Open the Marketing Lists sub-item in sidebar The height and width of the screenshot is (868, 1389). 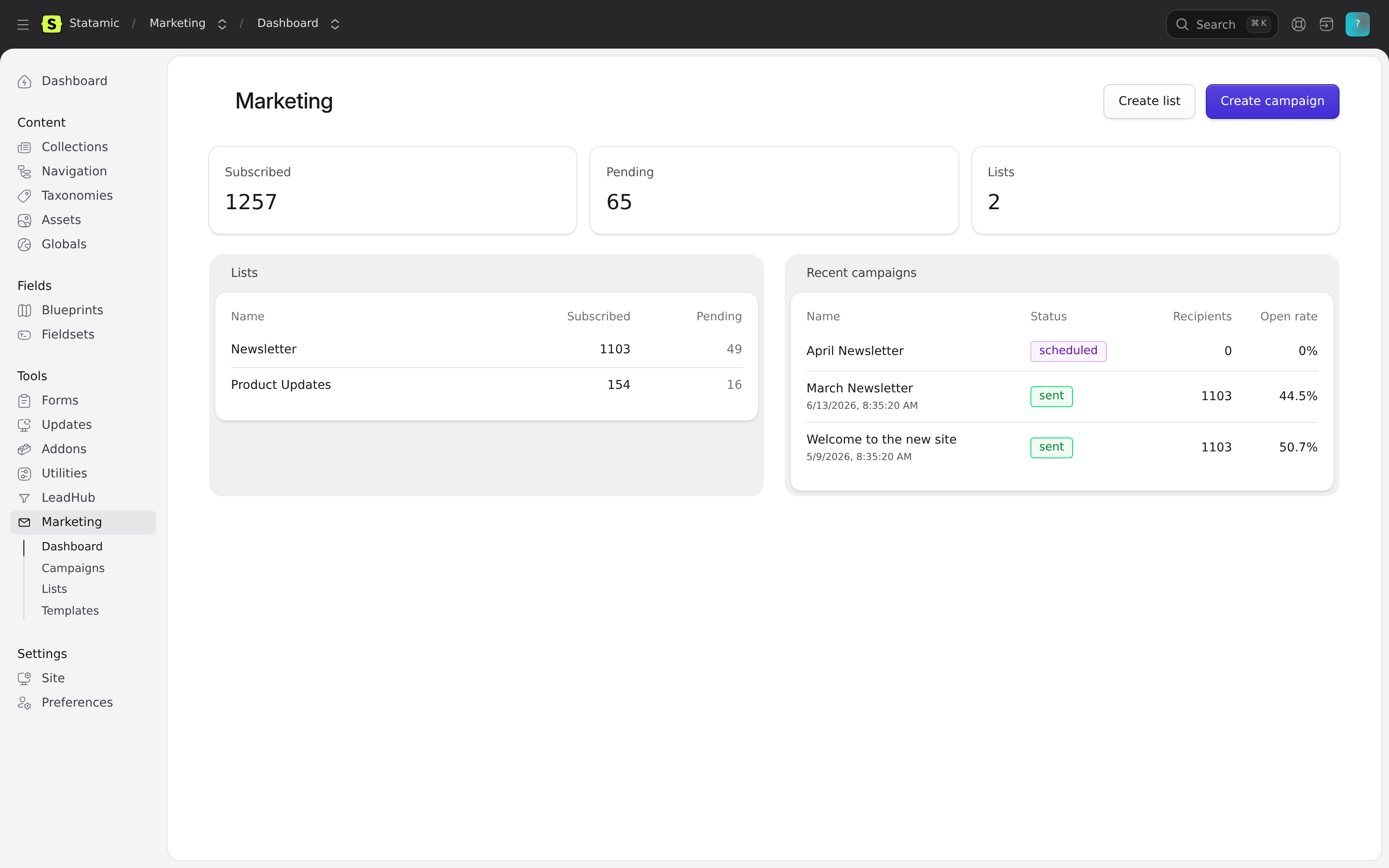click(55, 589)
